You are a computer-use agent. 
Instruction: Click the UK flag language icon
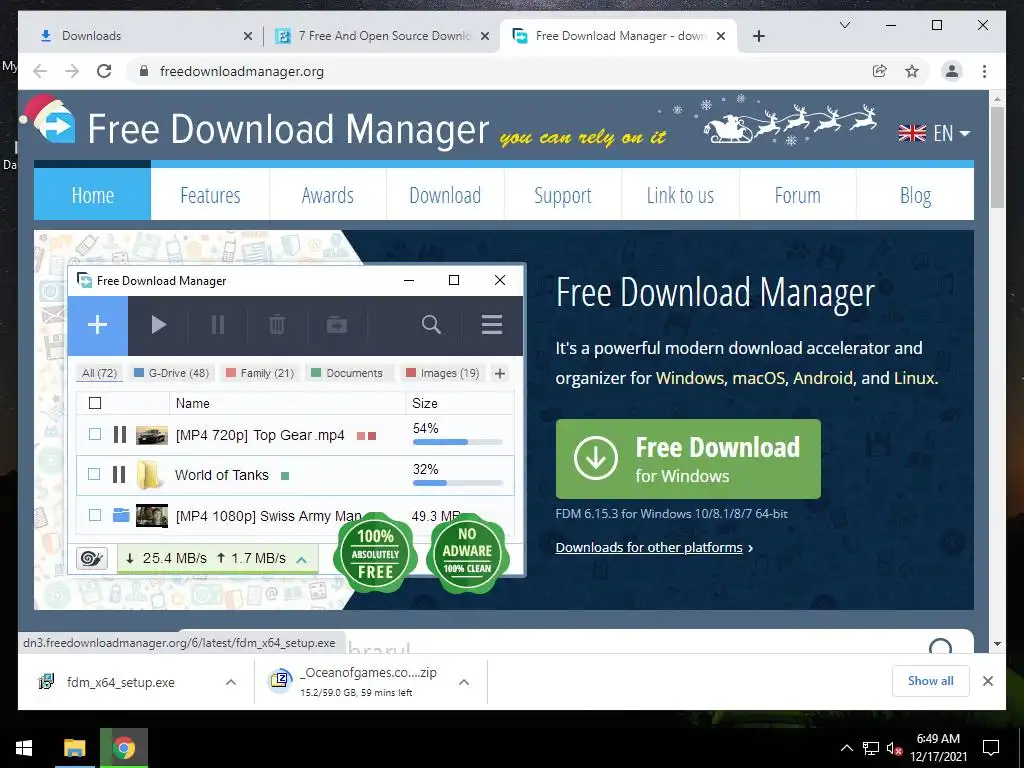[x=912, y=133]
